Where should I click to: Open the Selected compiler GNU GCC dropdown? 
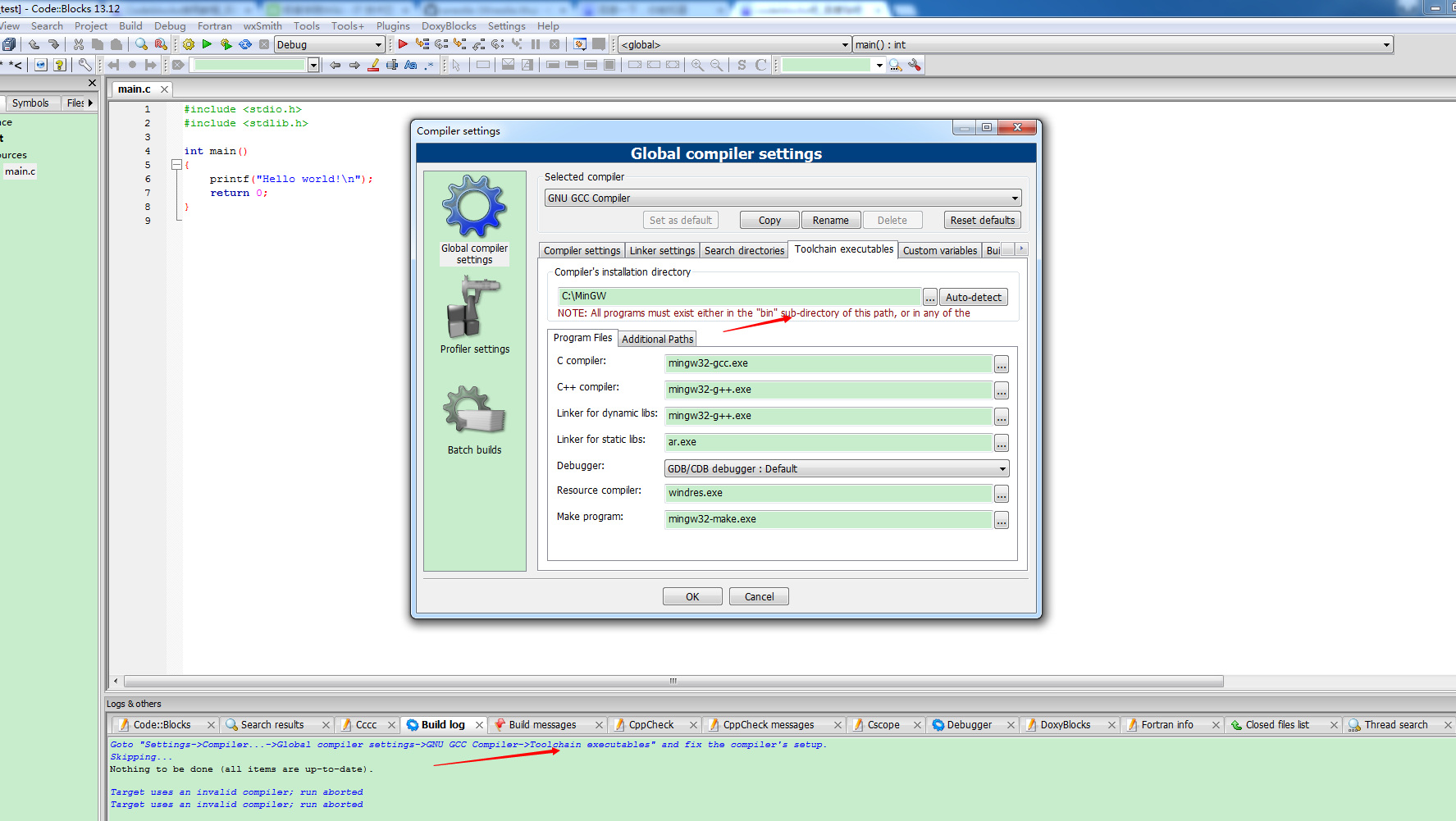[x=783, y=198]
